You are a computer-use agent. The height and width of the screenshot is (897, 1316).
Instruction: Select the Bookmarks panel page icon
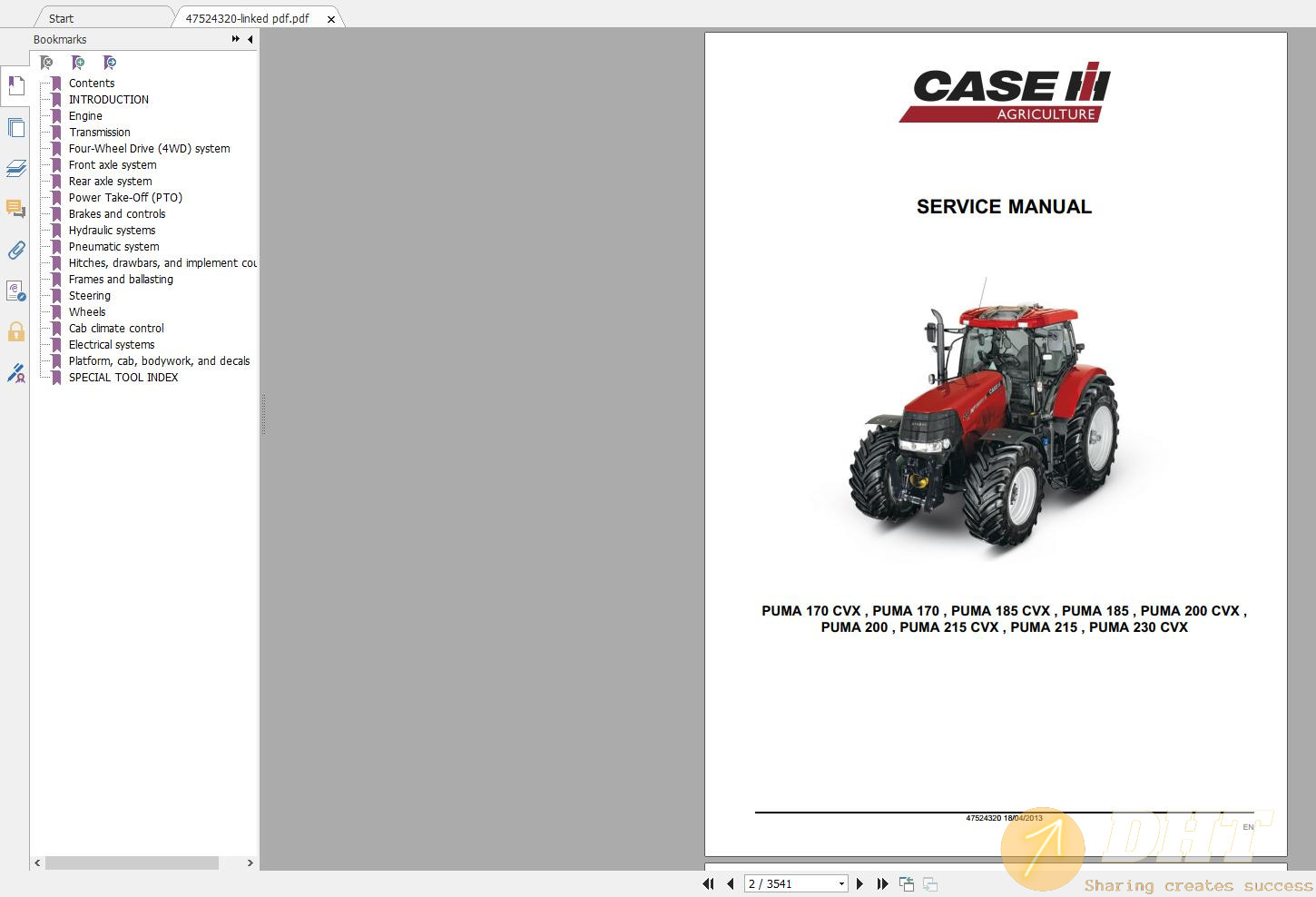pos(15,84)
